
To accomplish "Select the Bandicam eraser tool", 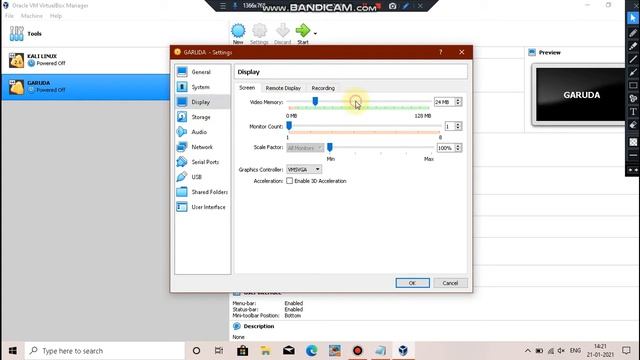I will coord(633,125).
